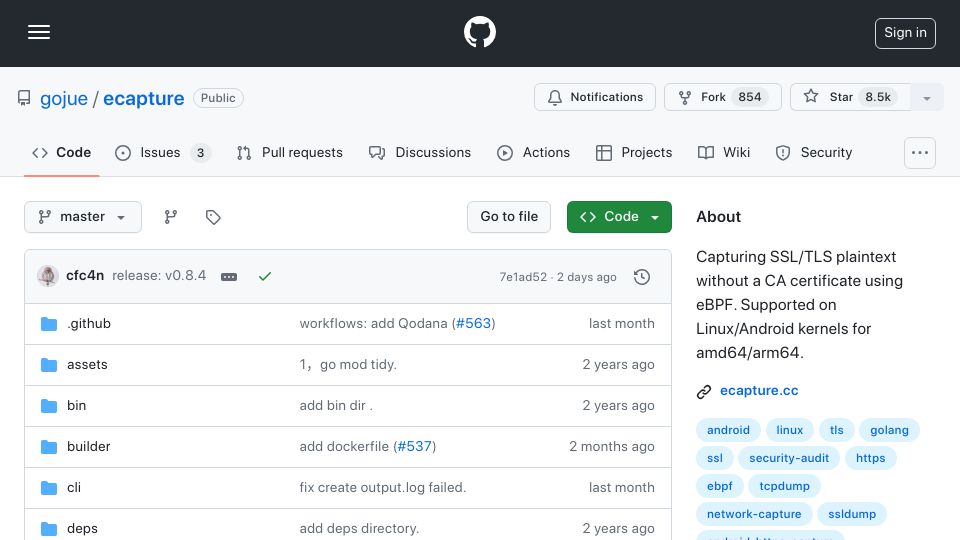
Task: Open the gojue owner profile link
Action: click(x=64, y=99)
